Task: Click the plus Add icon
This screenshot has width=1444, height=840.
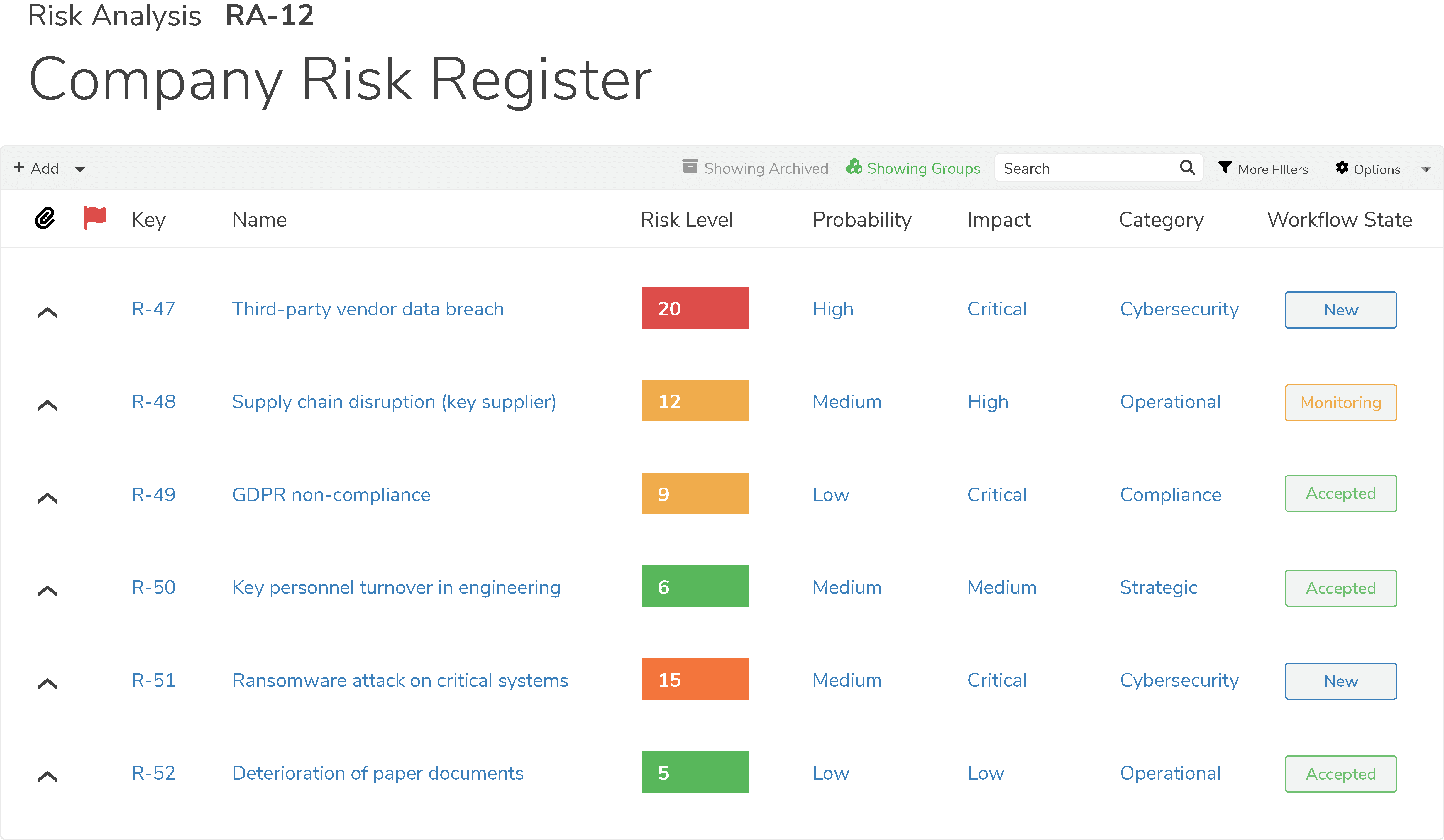Action: (19, 167)
